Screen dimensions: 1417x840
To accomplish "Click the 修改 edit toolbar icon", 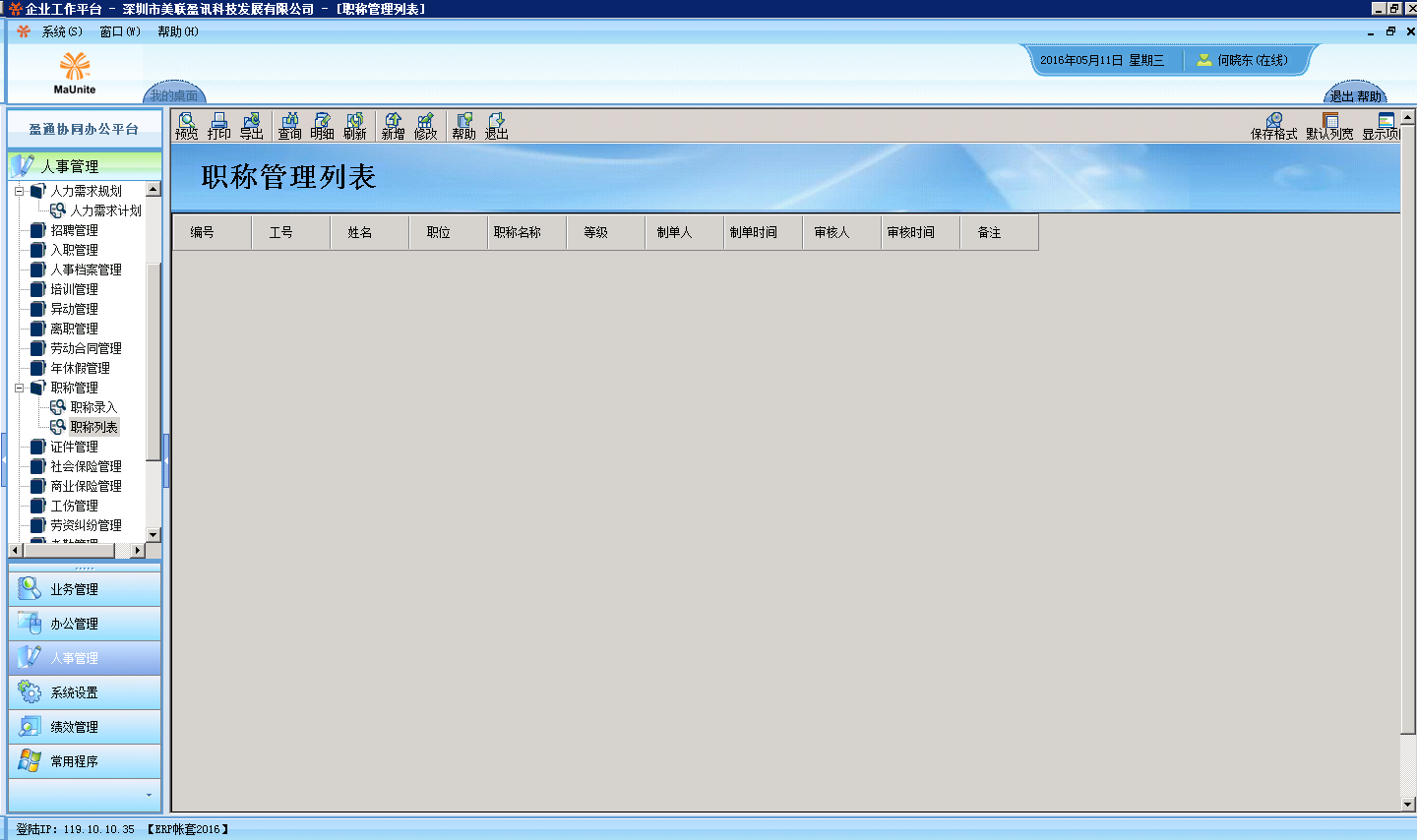I will [426, 126].
